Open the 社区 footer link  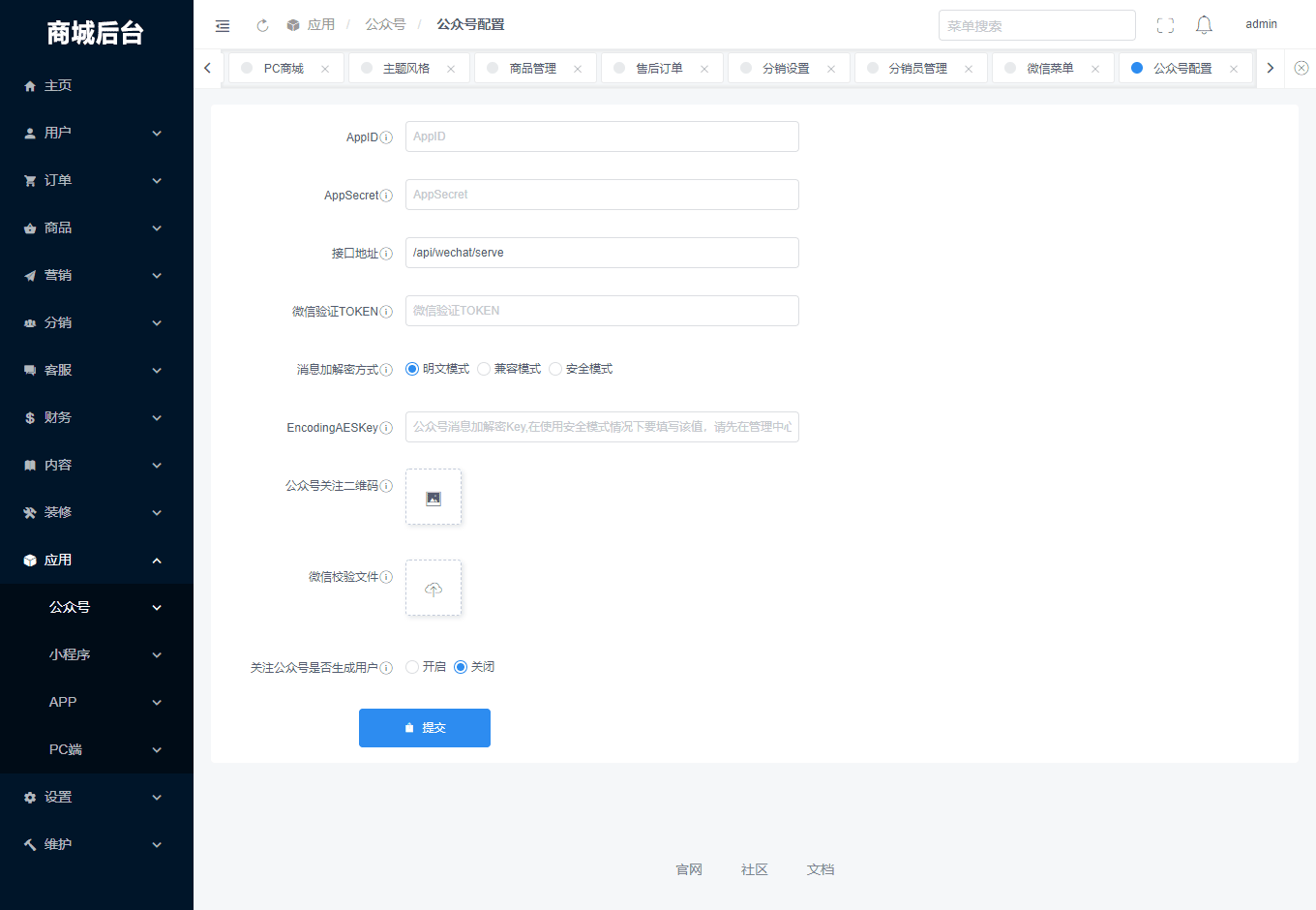pyautogui.click(x=755, y=869)
